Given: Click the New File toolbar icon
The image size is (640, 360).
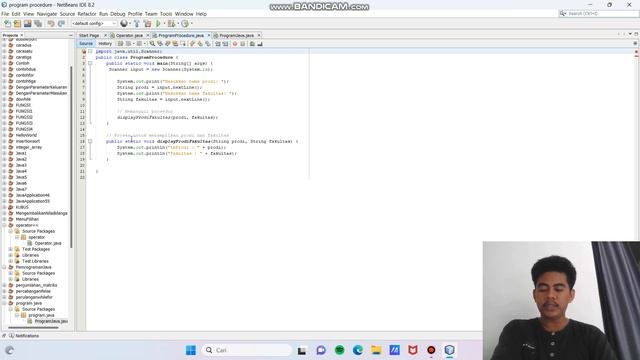Looking at the screenshot, I should click(x=7, y=24).
